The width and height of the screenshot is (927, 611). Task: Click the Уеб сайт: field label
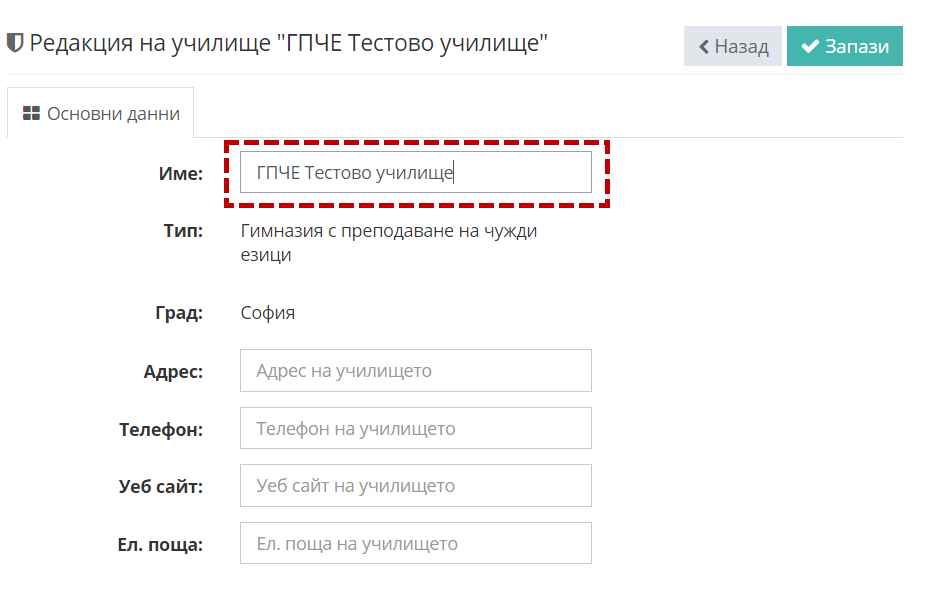(161, 487)
